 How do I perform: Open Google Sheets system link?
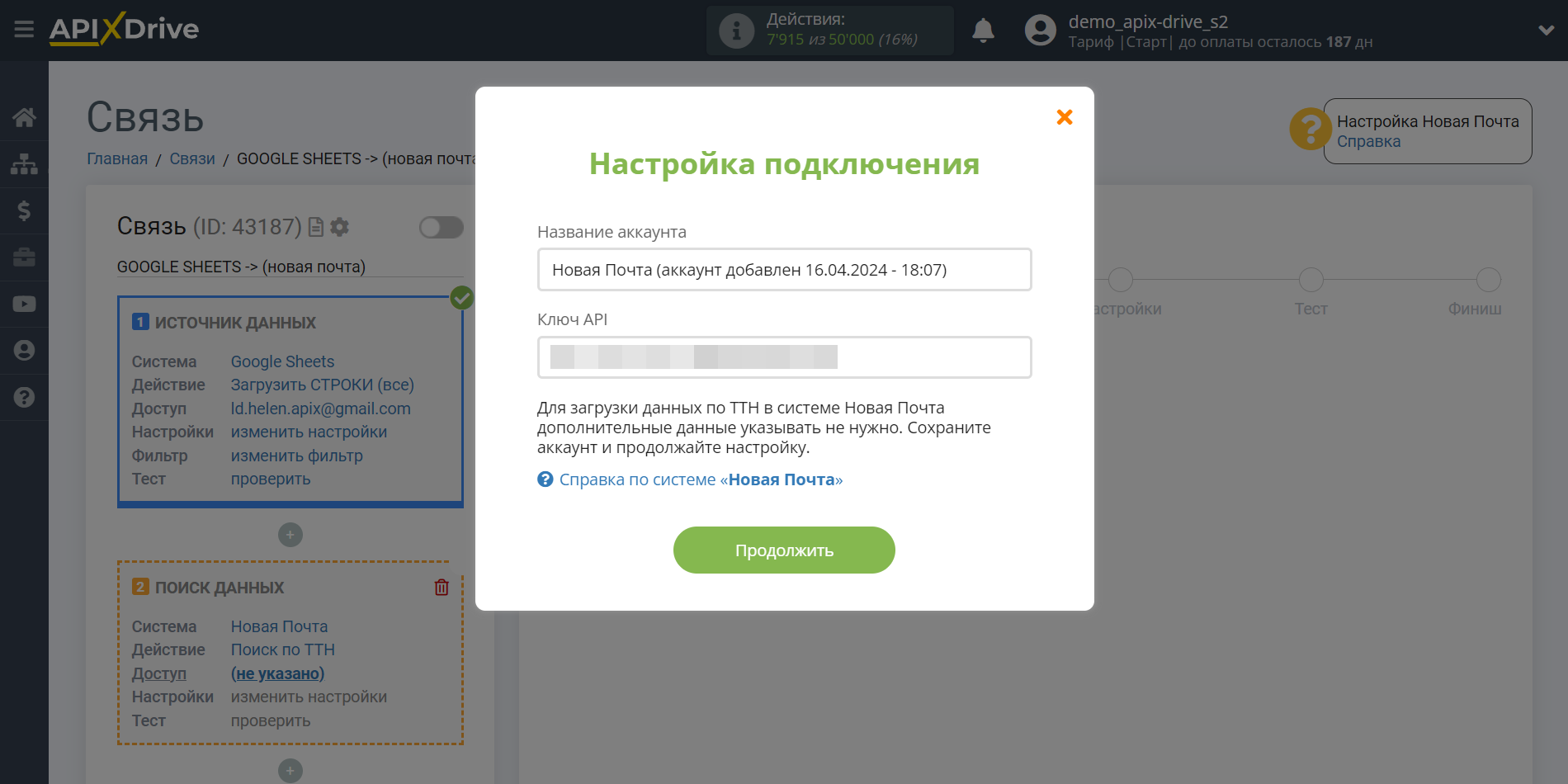click(282, 361)
